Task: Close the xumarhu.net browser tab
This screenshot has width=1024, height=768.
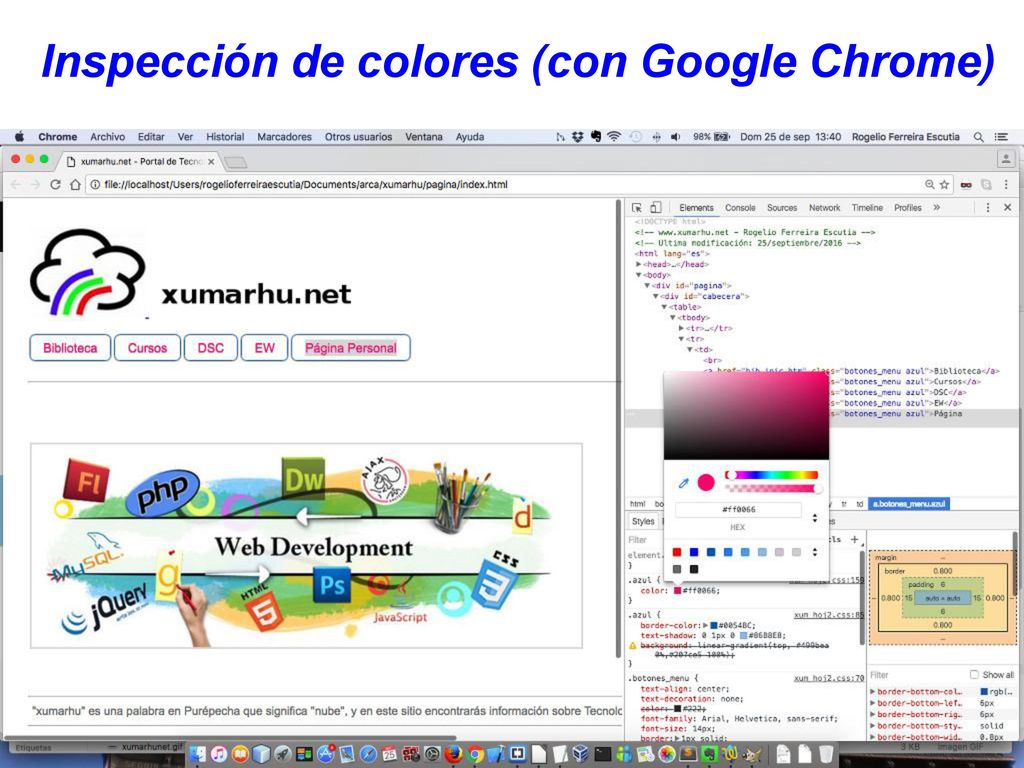Action: 211,161
